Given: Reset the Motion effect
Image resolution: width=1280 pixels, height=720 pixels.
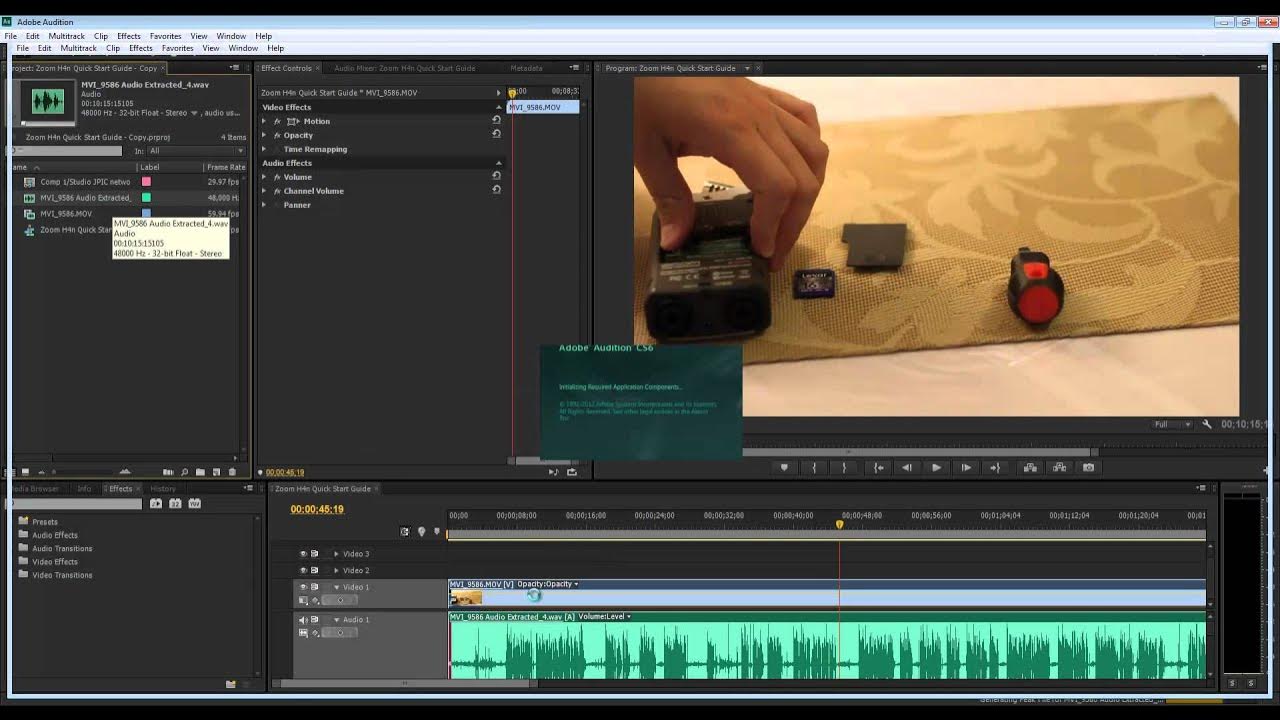Looking at the screenshot, I should (496, 120).
